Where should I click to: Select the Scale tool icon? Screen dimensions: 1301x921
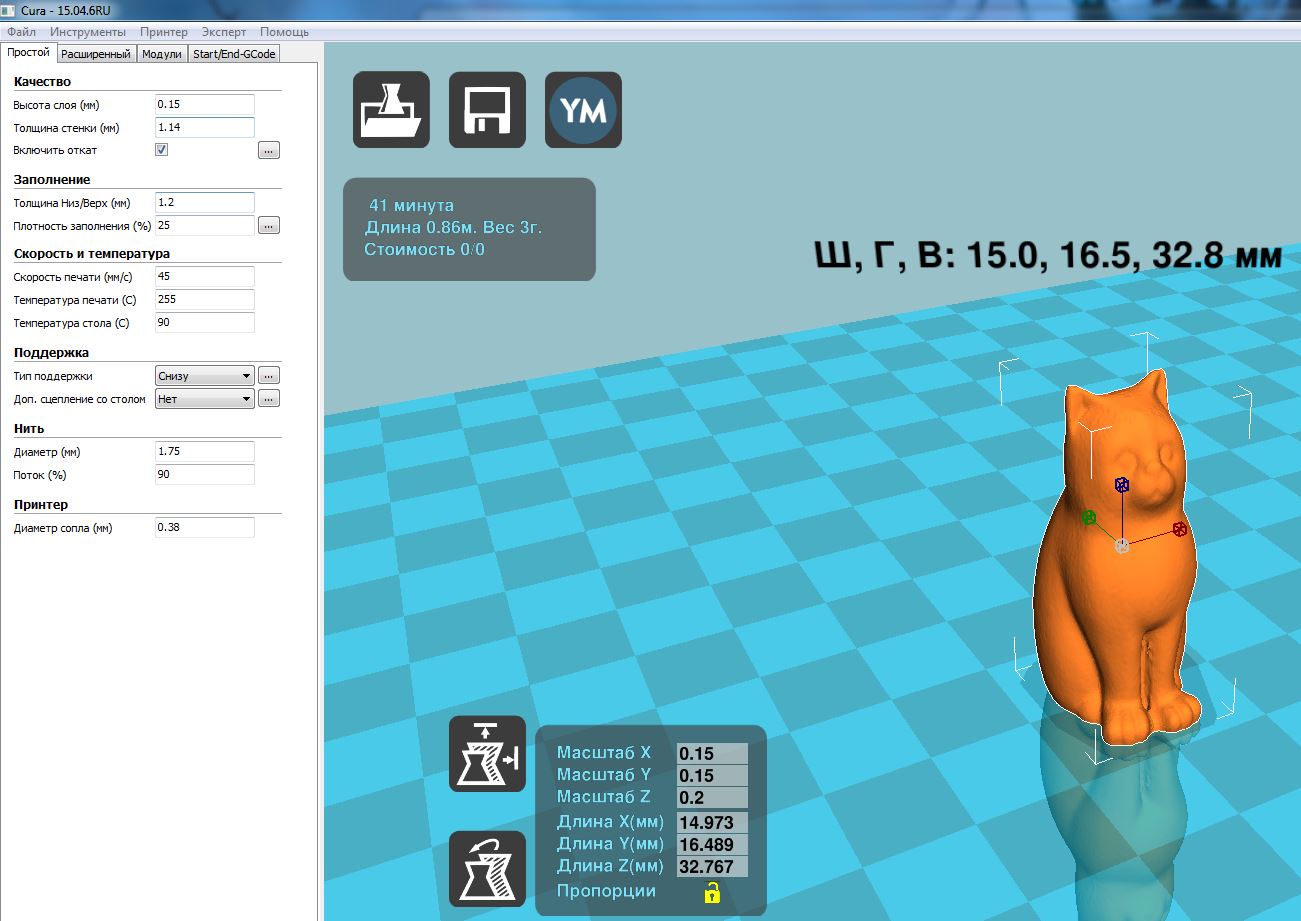tap(487, 753)
